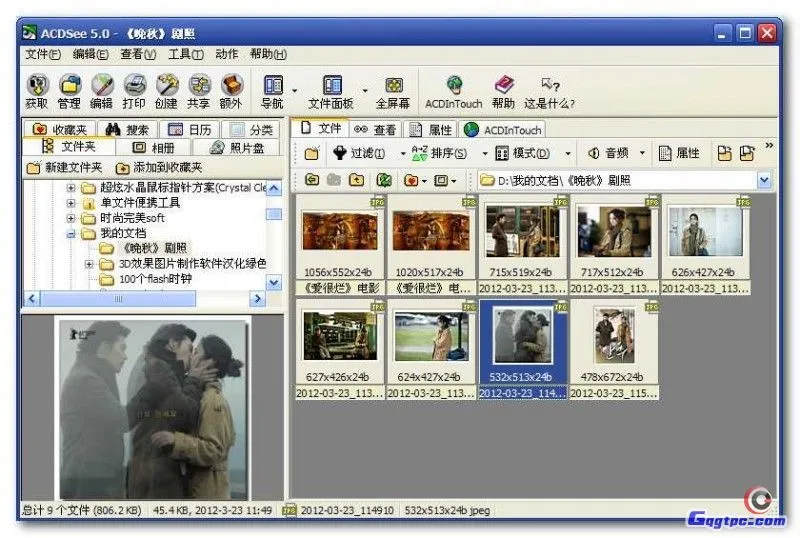Open the 额外 (Extras) toolbar icon
The height and width of the screenshot is (538, 800).
coord(231,91)
